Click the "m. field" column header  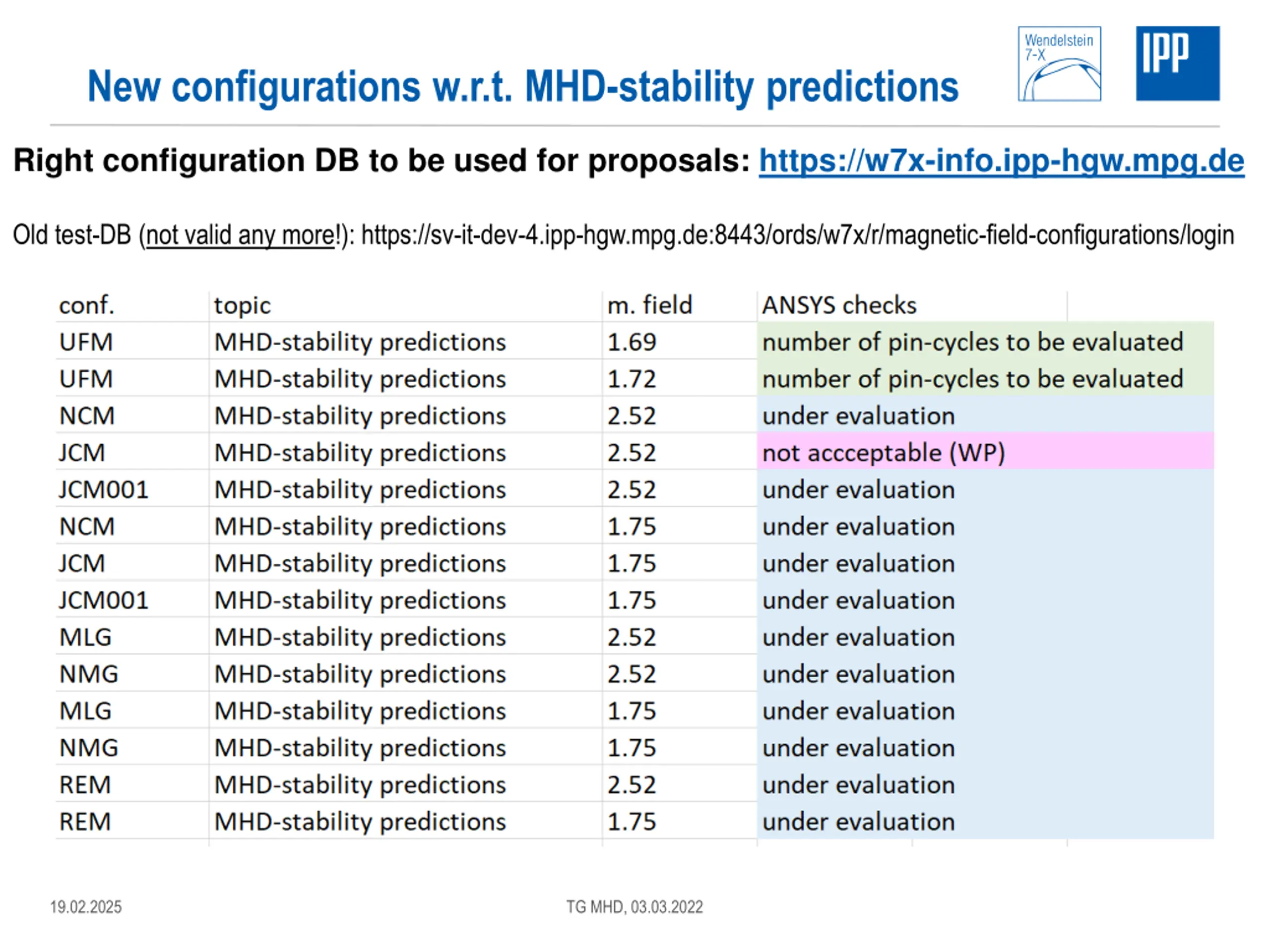point(649,305)
